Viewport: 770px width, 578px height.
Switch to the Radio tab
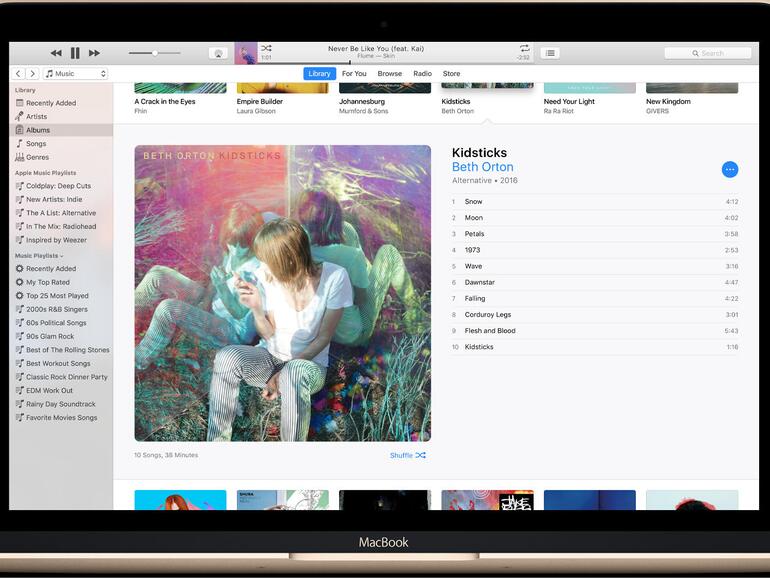422,74
